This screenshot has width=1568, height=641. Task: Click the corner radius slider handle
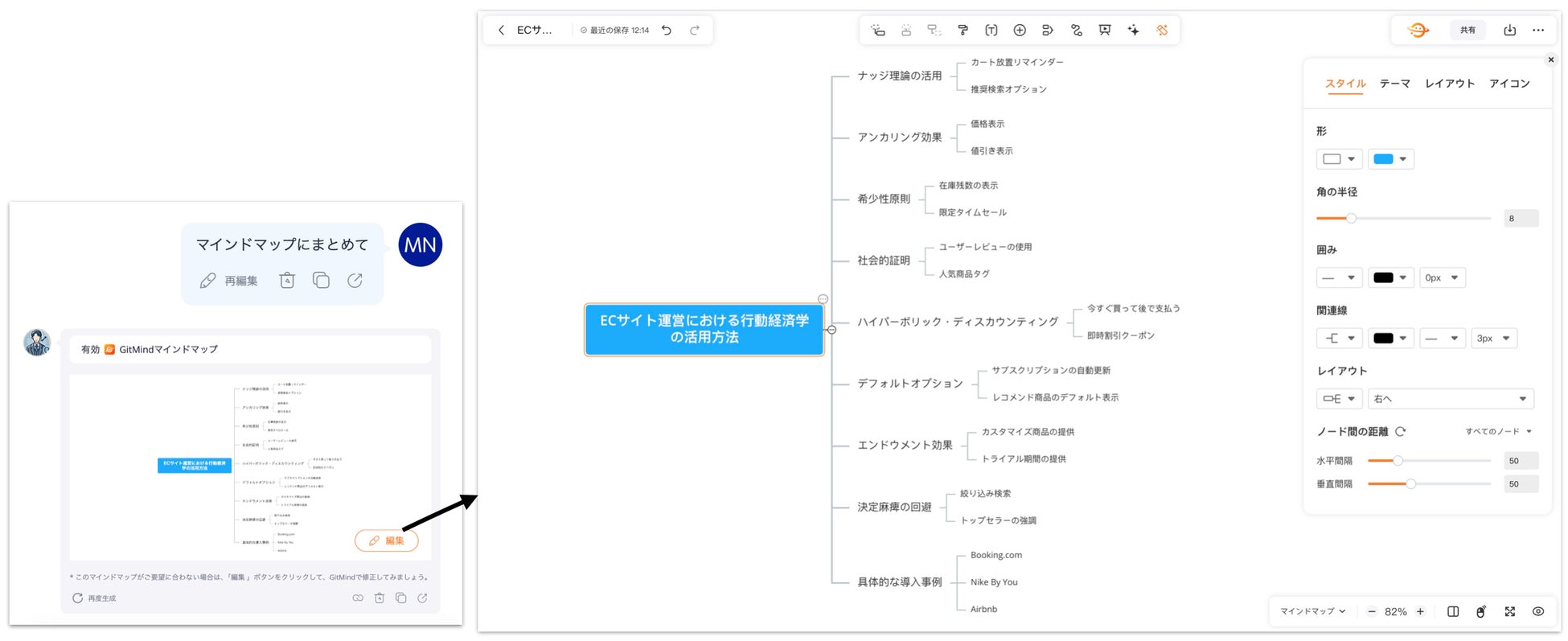pyautogui.click(x=1351, y=219)
